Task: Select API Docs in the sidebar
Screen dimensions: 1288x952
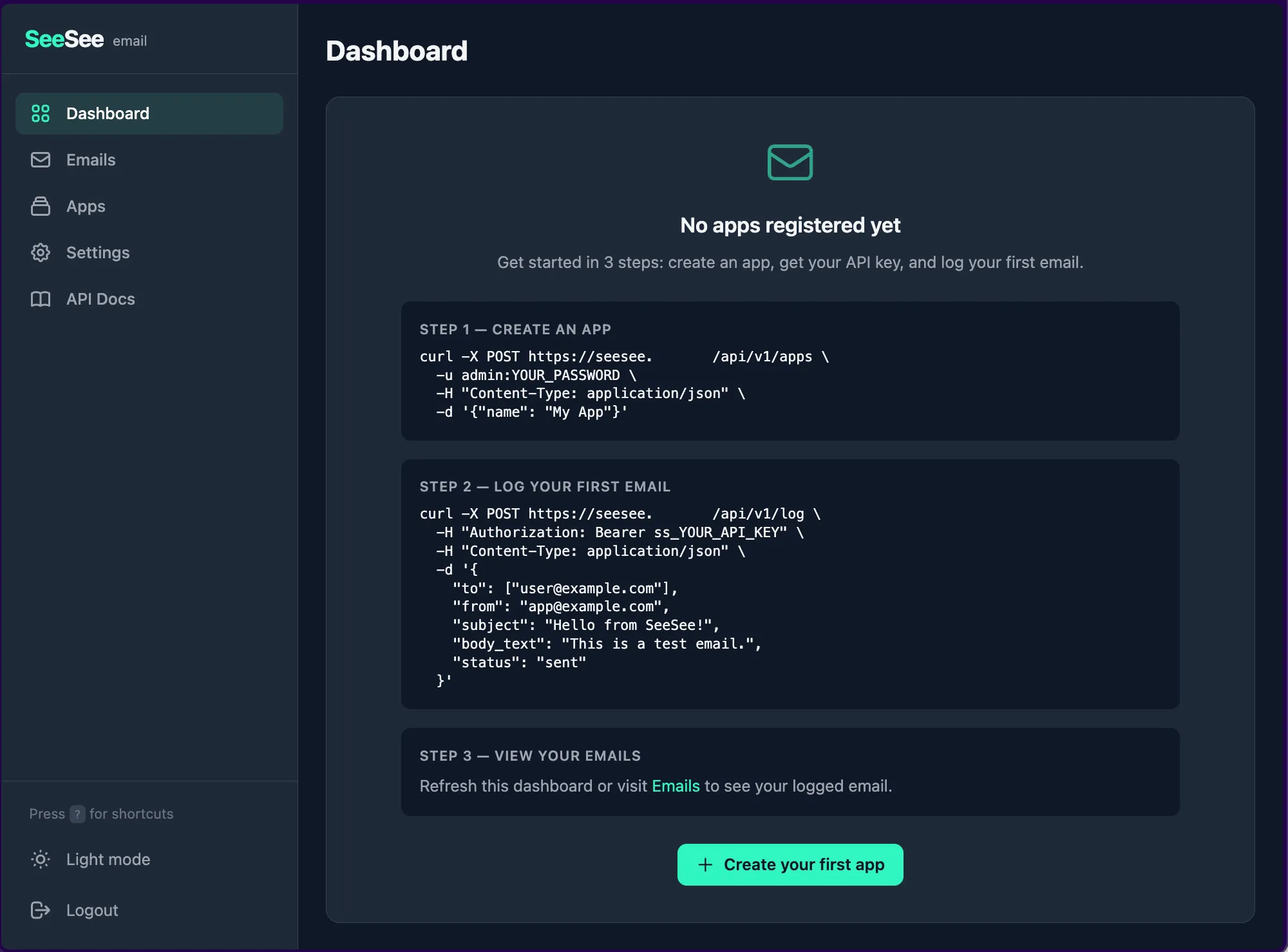Action: 100,299
